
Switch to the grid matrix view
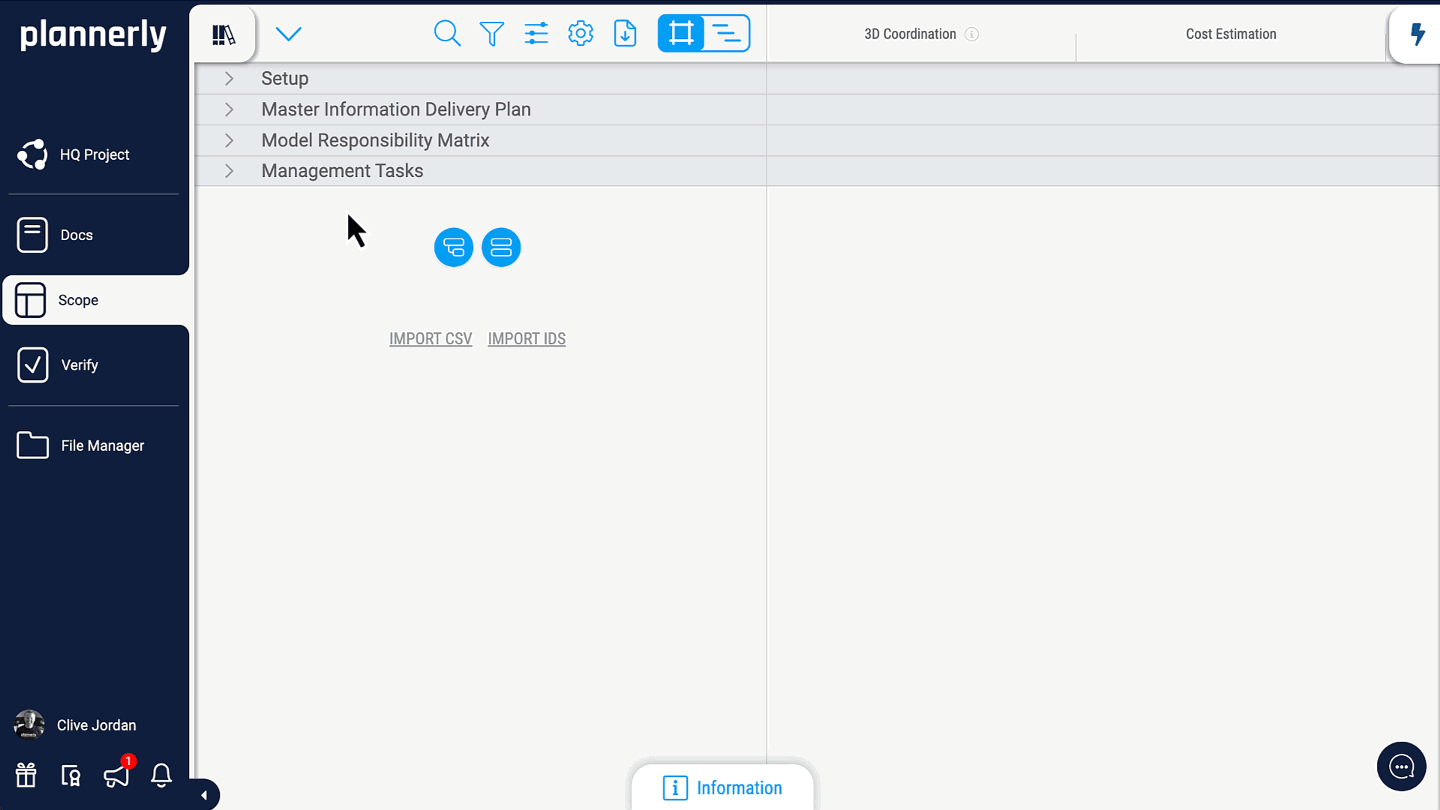pos(681,34)
